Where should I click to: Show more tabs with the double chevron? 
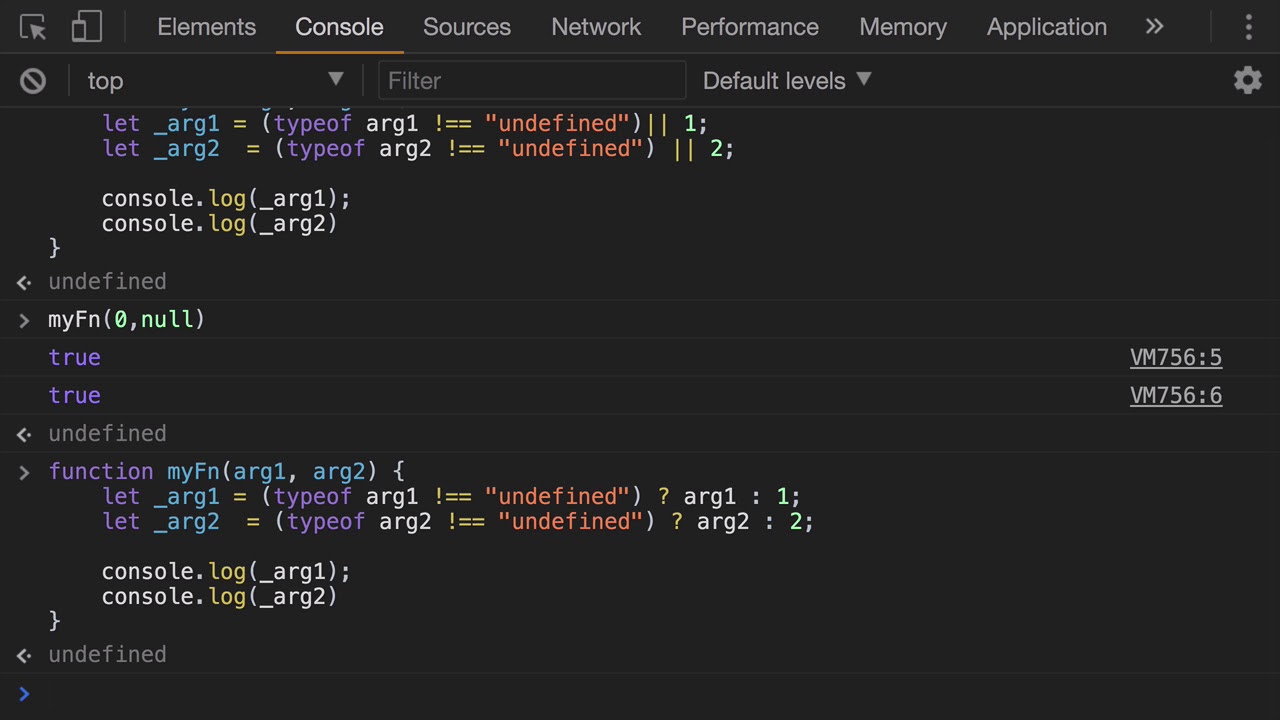(1155, 27)
